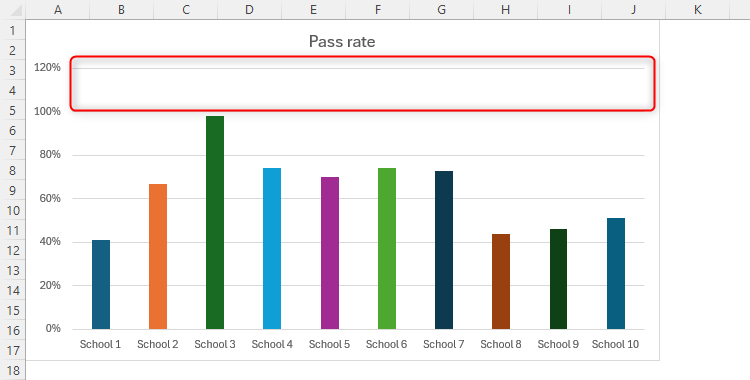Select column C header

point(186,10)
